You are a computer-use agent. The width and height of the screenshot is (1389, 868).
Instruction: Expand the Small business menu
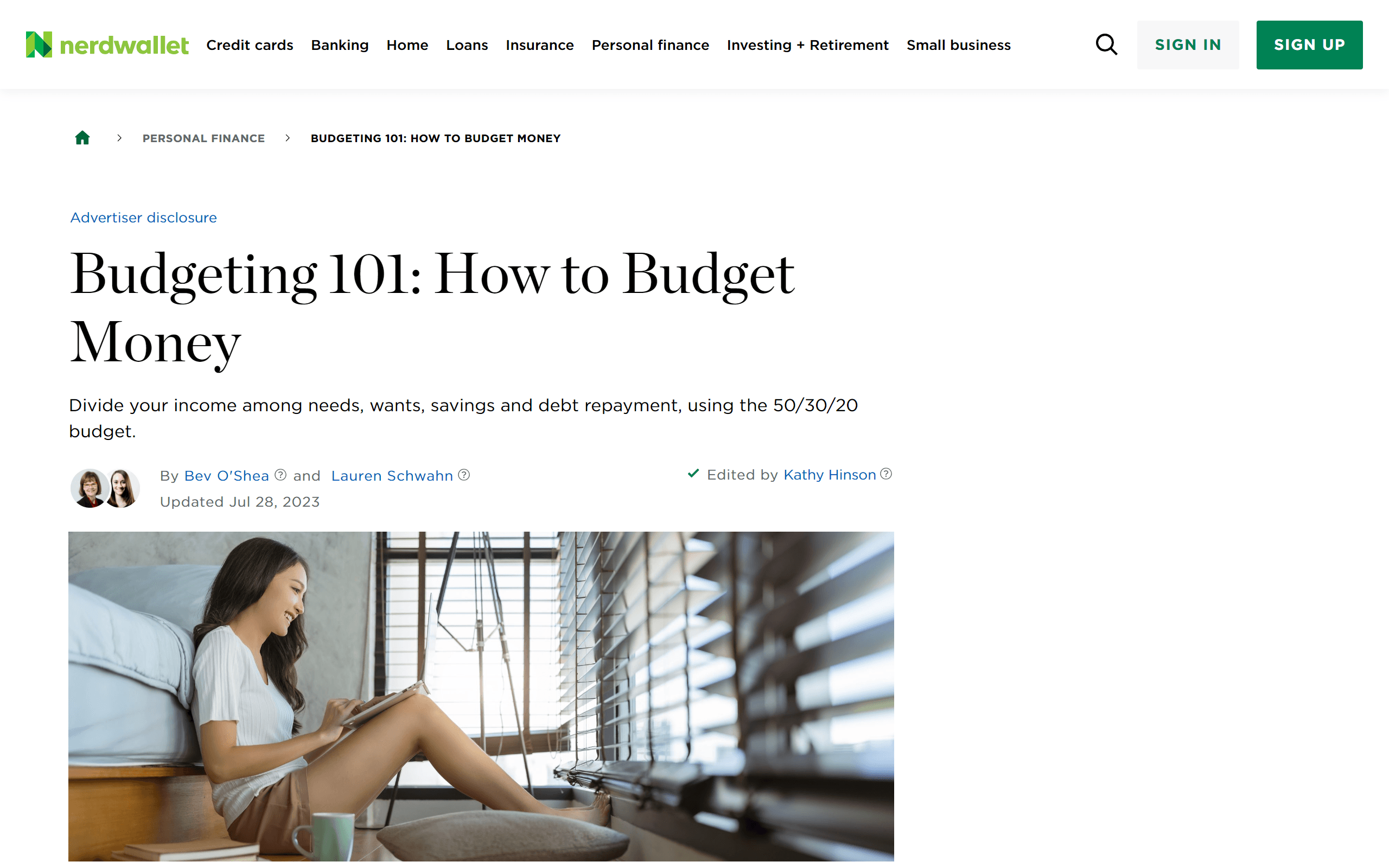coord(959,45)
